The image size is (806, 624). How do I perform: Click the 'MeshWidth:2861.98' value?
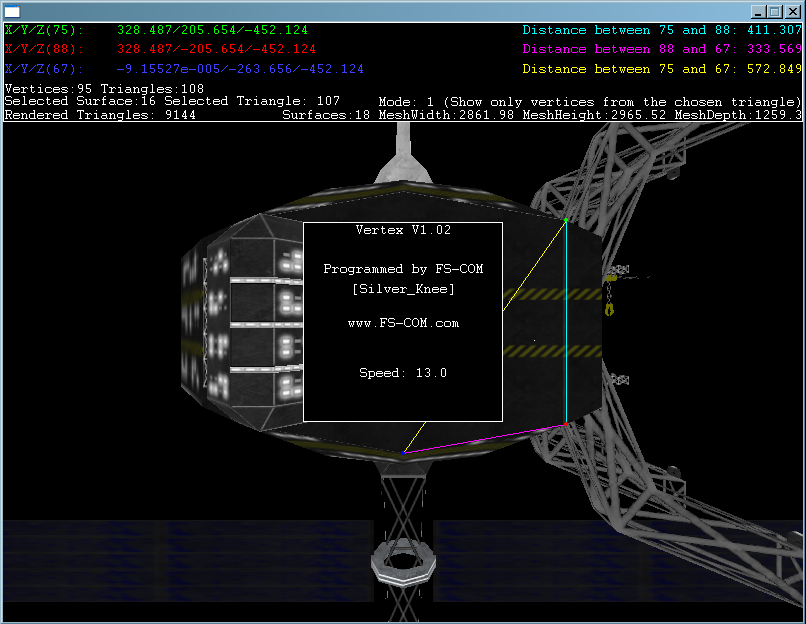pos(446,115)
